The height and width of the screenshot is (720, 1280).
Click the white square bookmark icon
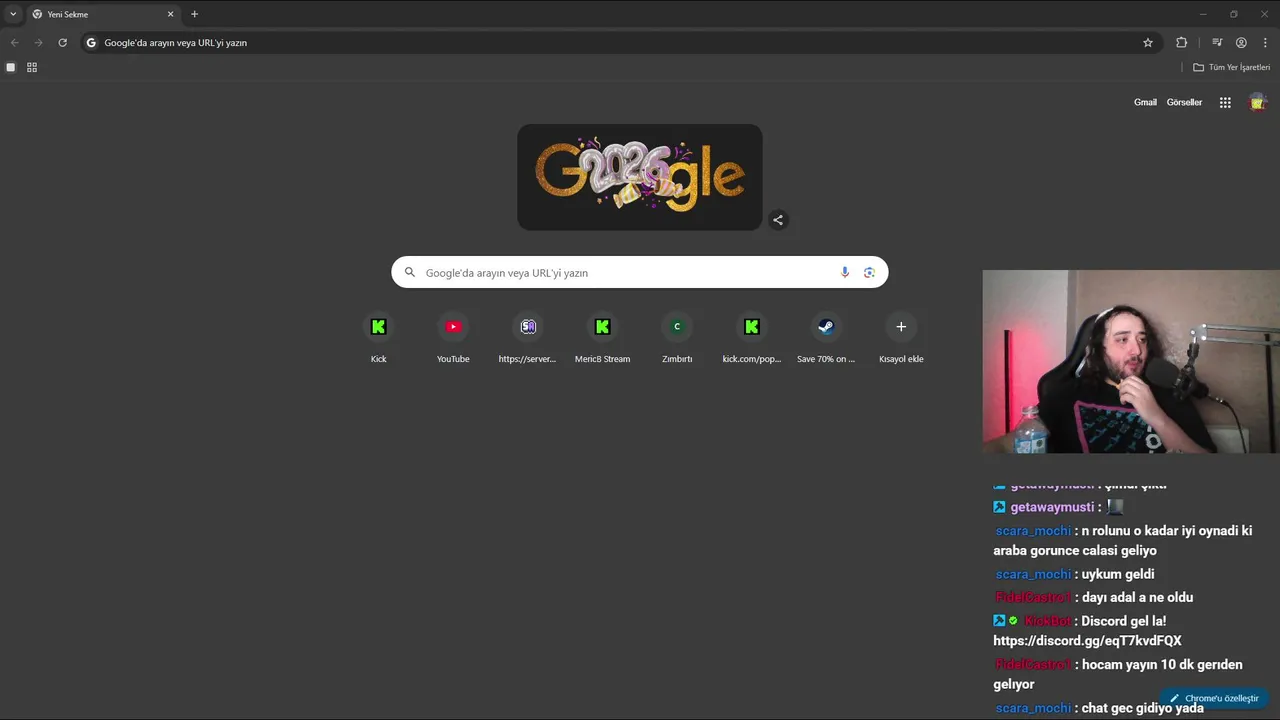[11, 67]
